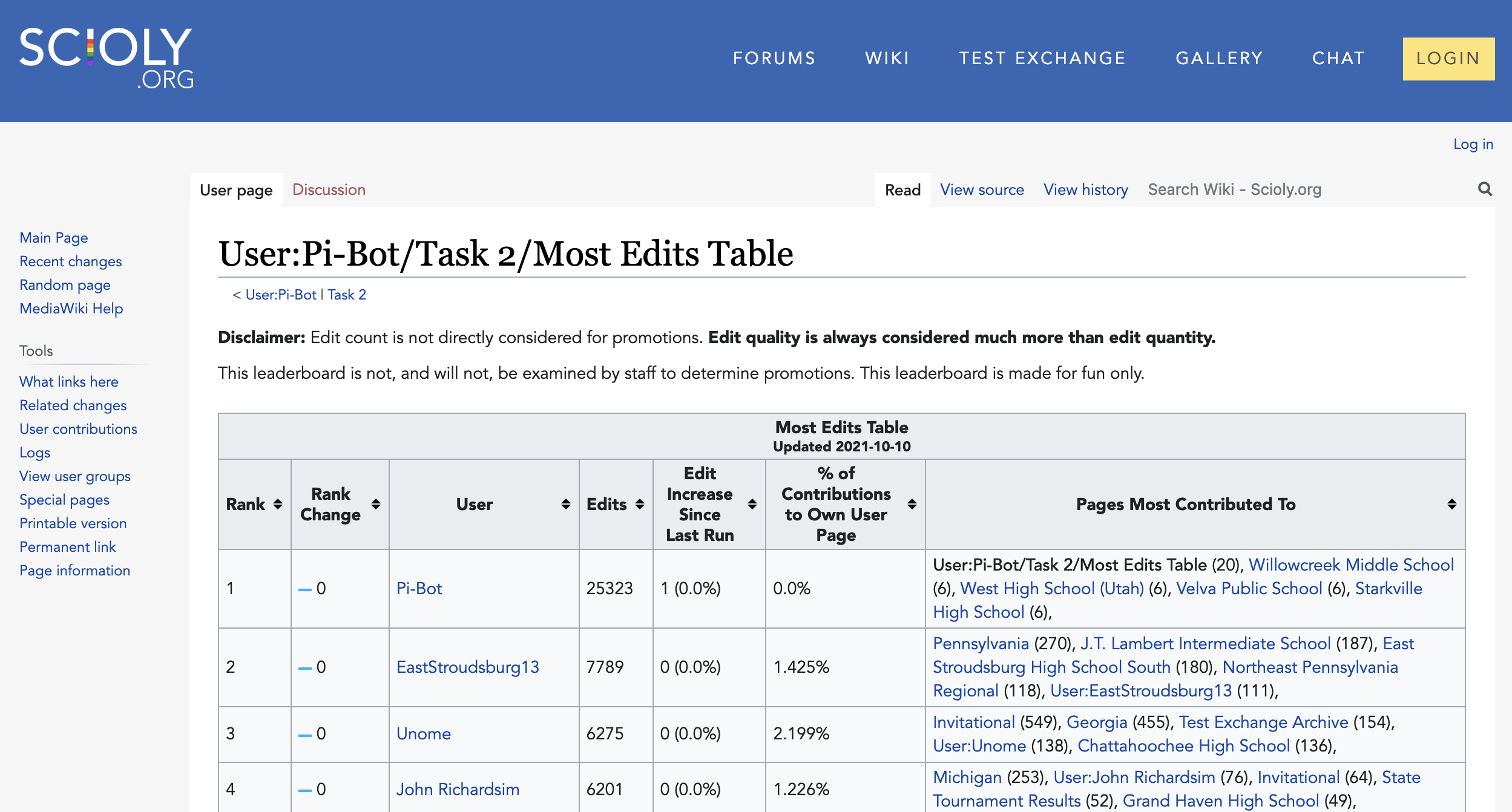Image resolution: width=1512 pixels, height=812 pixels.
Task: Click edits value 25323
Action: coord(610,589)
